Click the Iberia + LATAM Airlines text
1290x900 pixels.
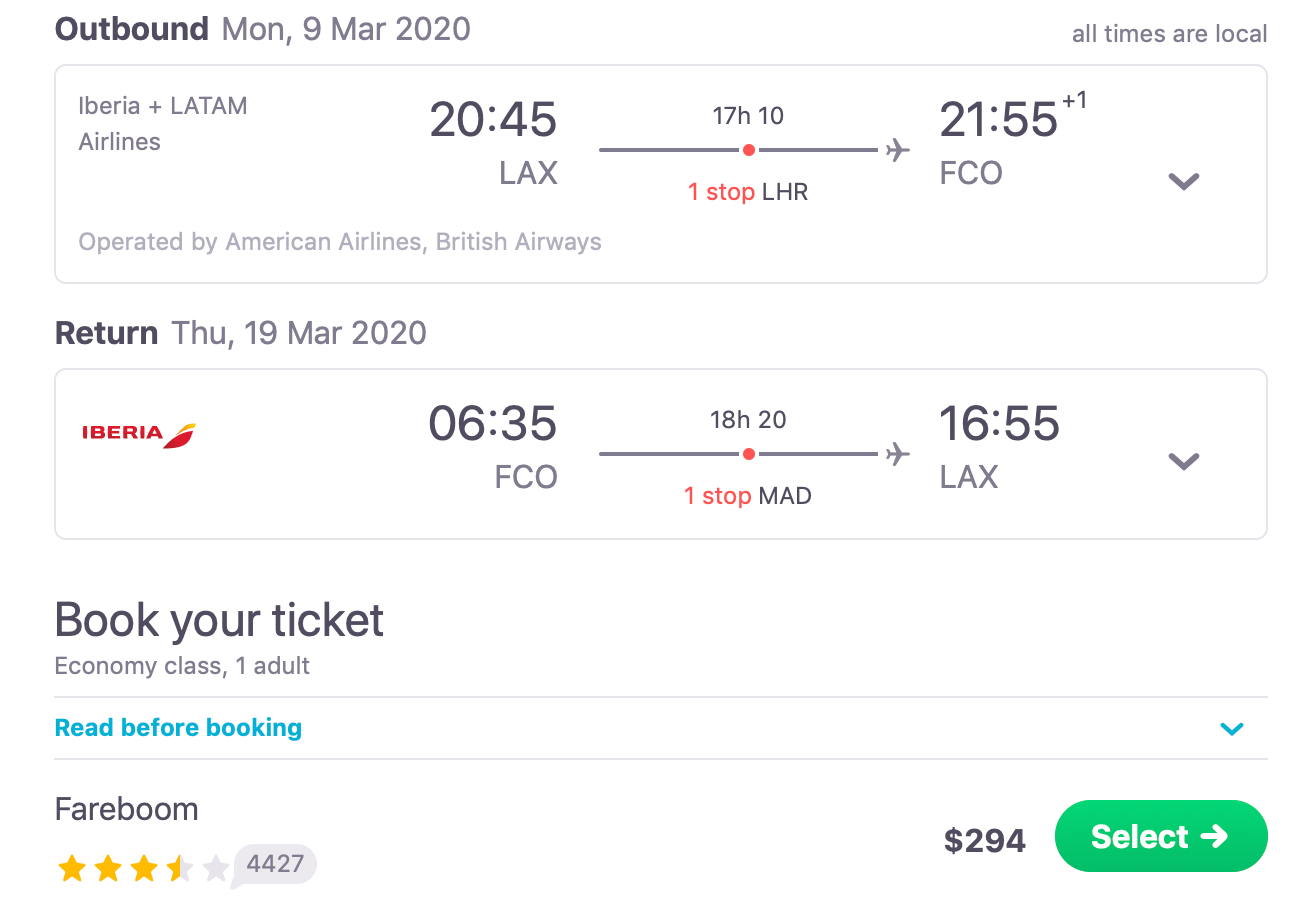coord(162,123)
